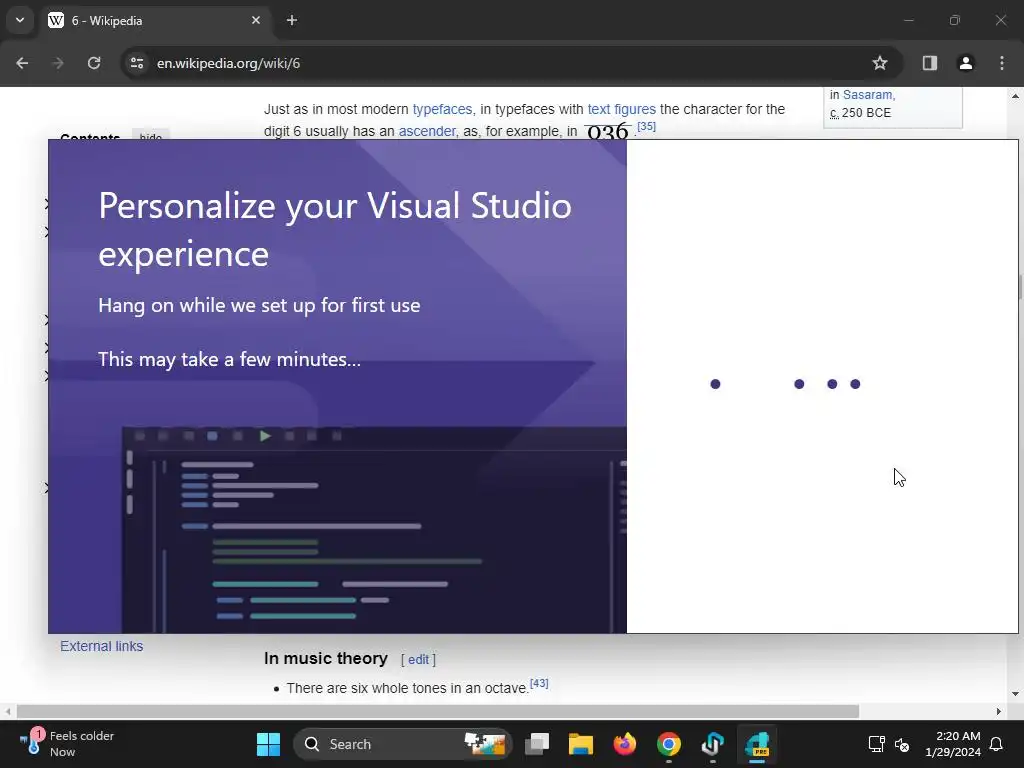1024x768 pixels.
Task: Open the notifications bell icon
Action: tap(997, 744)
